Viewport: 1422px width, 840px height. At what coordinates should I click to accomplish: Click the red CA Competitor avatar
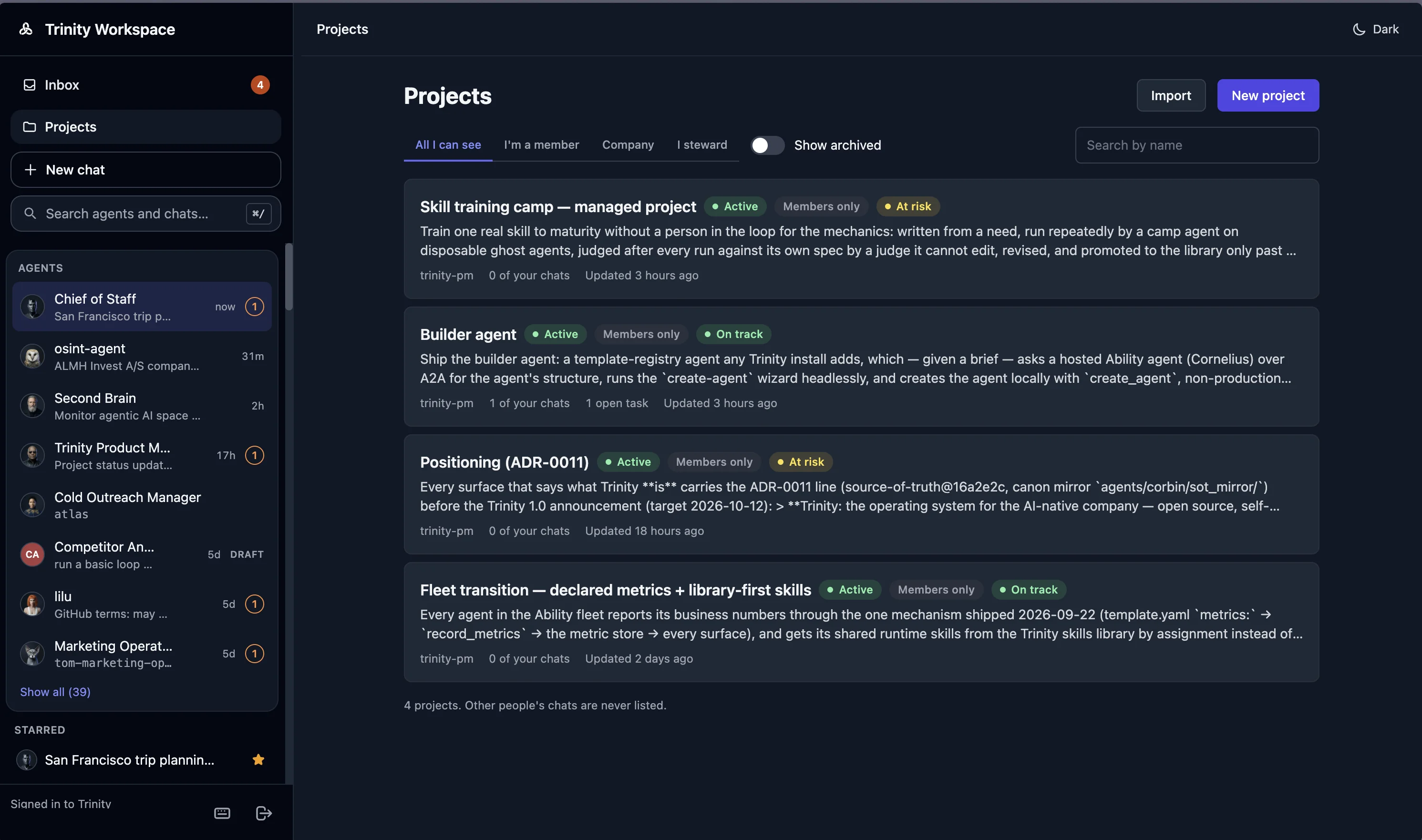32,555
